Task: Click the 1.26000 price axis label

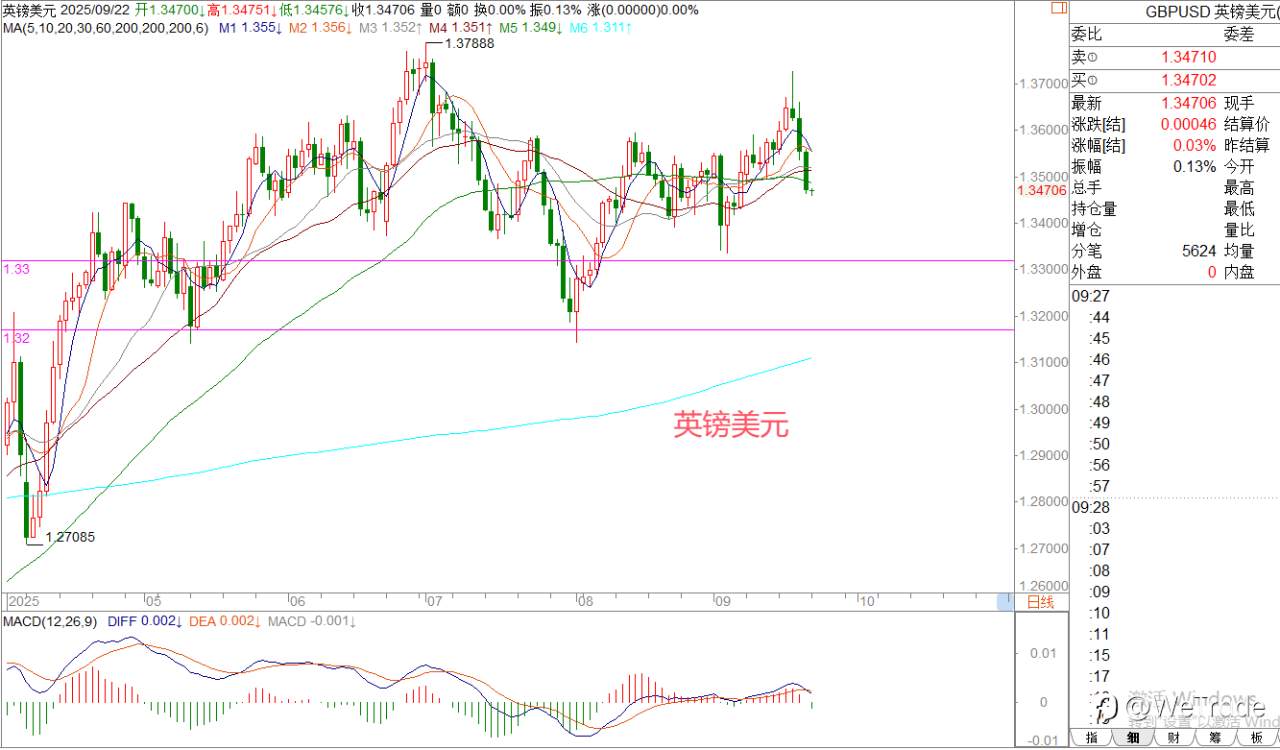Action: tap(1042, 587)
